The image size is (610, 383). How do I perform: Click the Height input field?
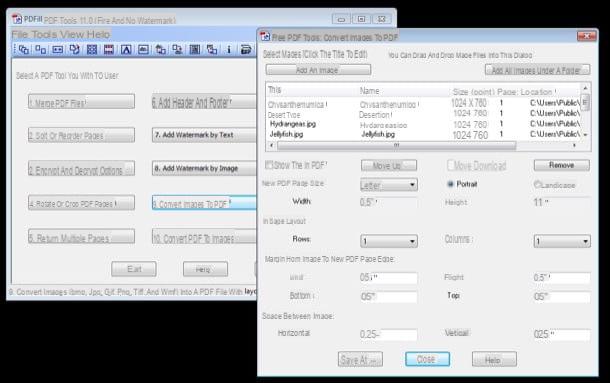click(561, 202)
